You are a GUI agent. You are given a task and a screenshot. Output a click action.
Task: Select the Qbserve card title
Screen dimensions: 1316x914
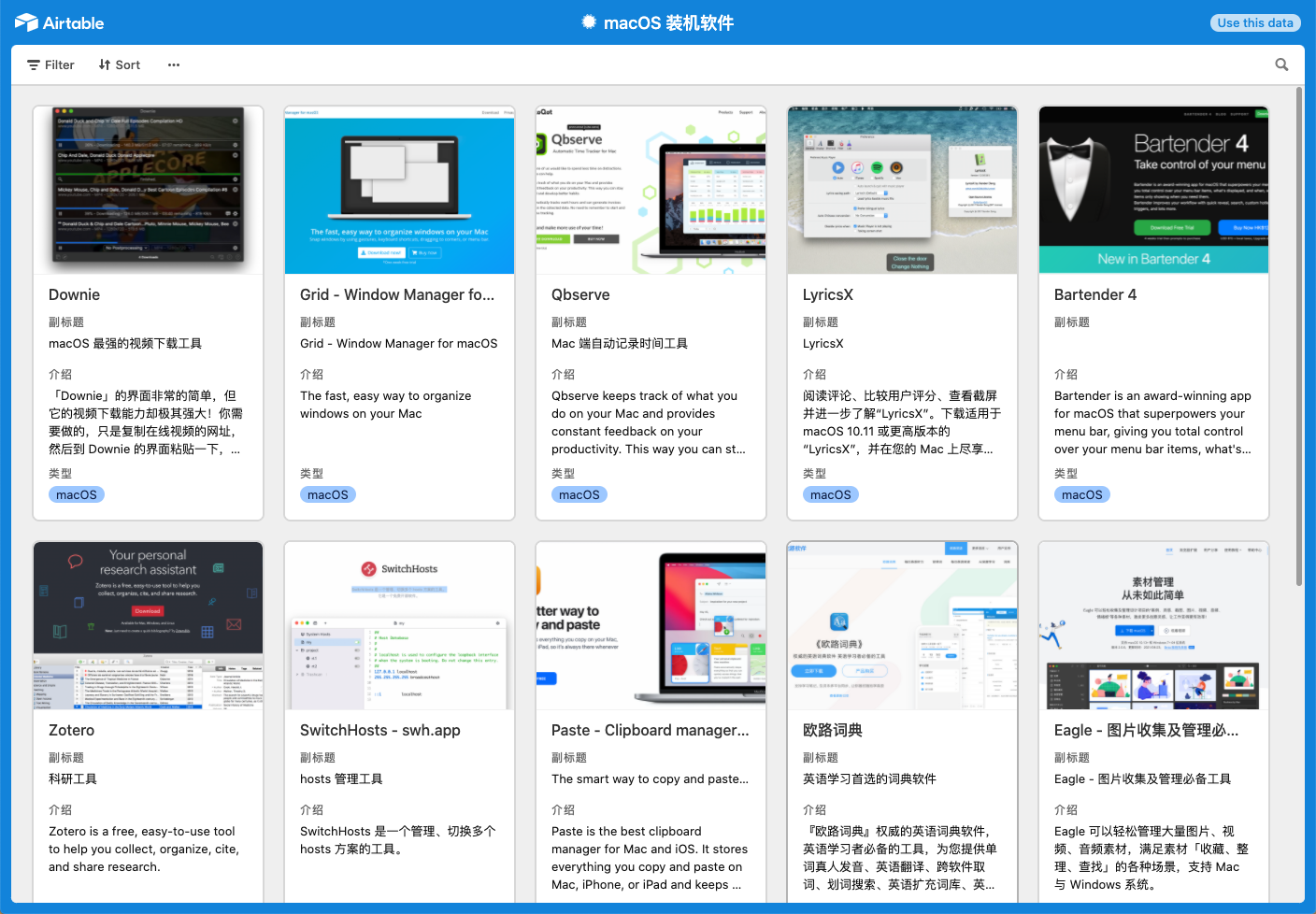(x=580, y=294)
